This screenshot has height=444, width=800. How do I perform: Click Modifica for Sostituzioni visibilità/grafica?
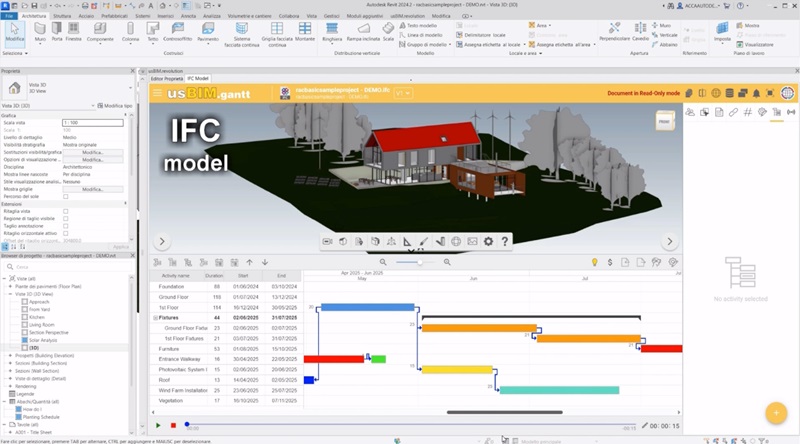[x=92, y=153]
